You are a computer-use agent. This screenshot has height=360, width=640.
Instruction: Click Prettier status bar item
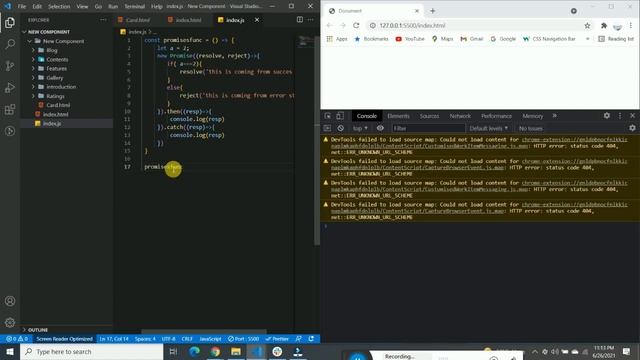pos(277,339)
